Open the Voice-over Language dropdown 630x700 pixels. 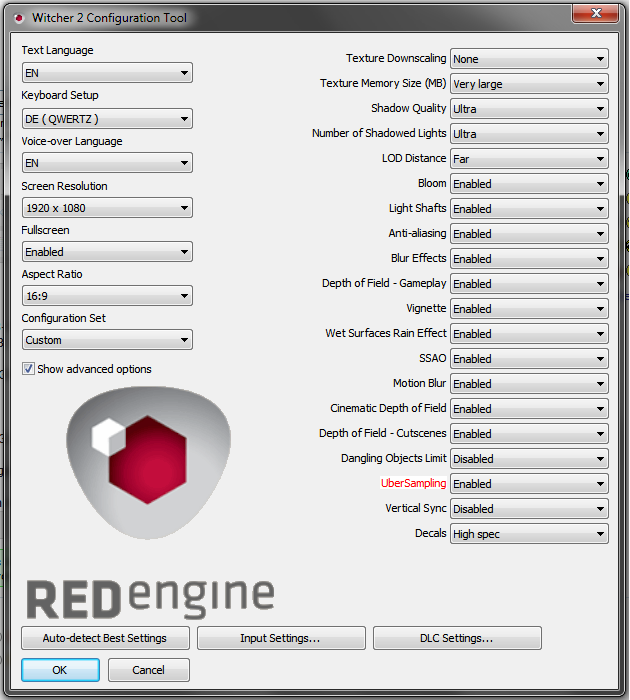(107, 163)
